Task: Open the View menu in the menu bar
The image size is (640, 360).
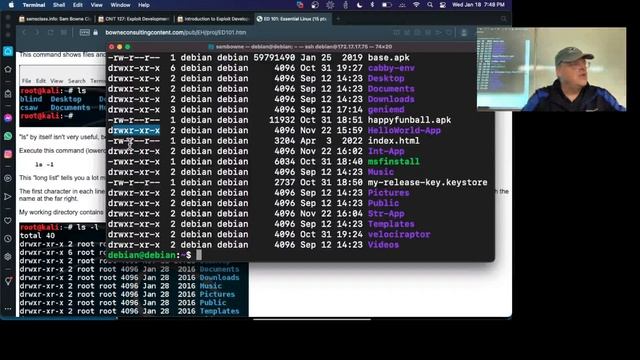Action: tap(96, 5)
